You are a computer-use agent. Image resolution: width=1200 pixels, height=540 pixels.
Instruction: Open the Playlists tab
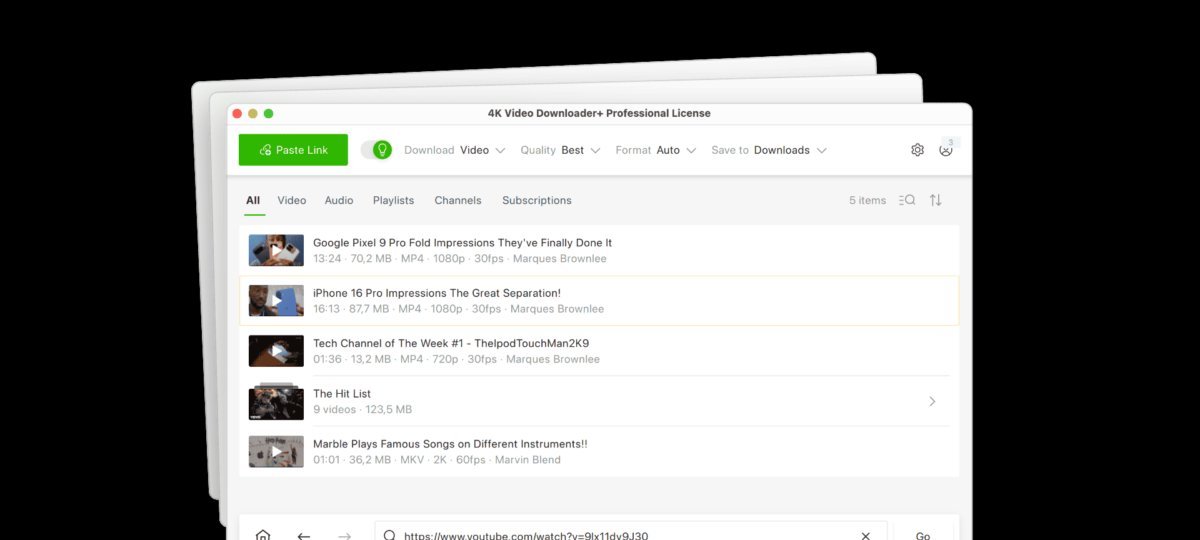click(x=393, y=200)
